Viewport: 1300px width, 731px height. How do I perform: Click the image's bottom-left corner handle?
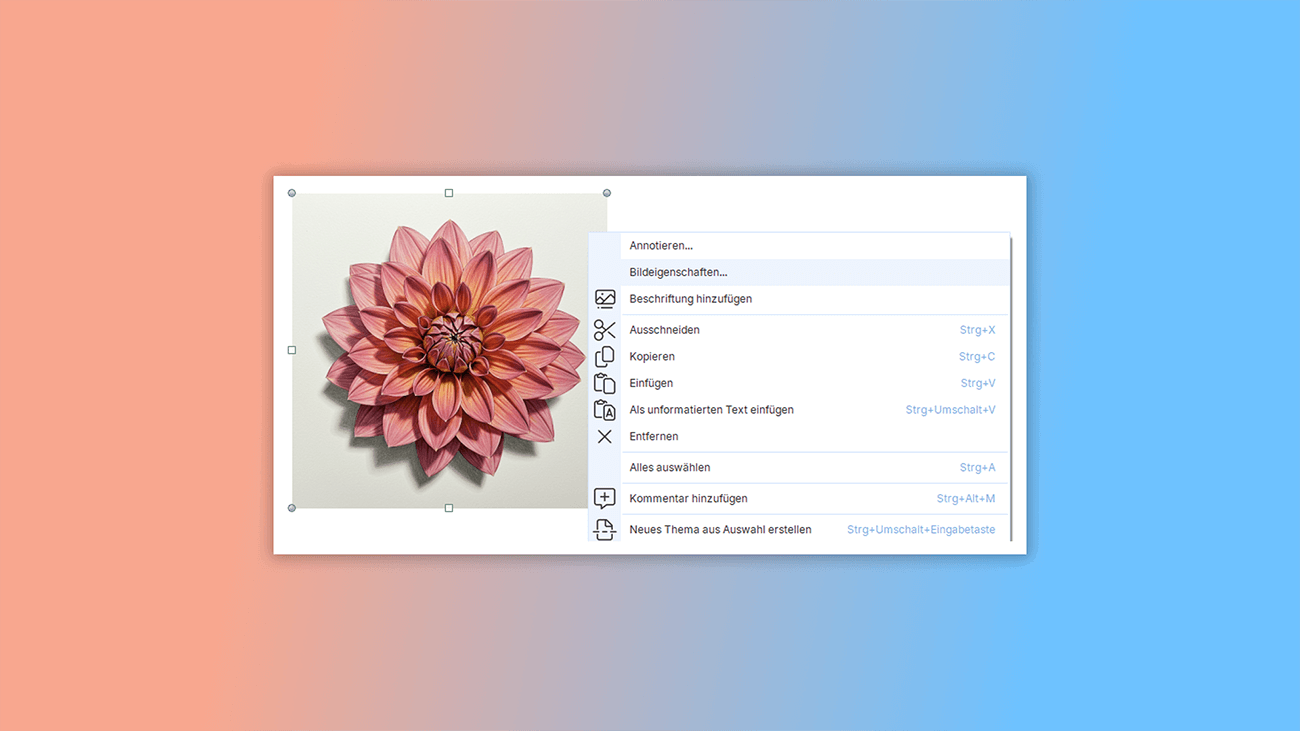click(292, 508)
